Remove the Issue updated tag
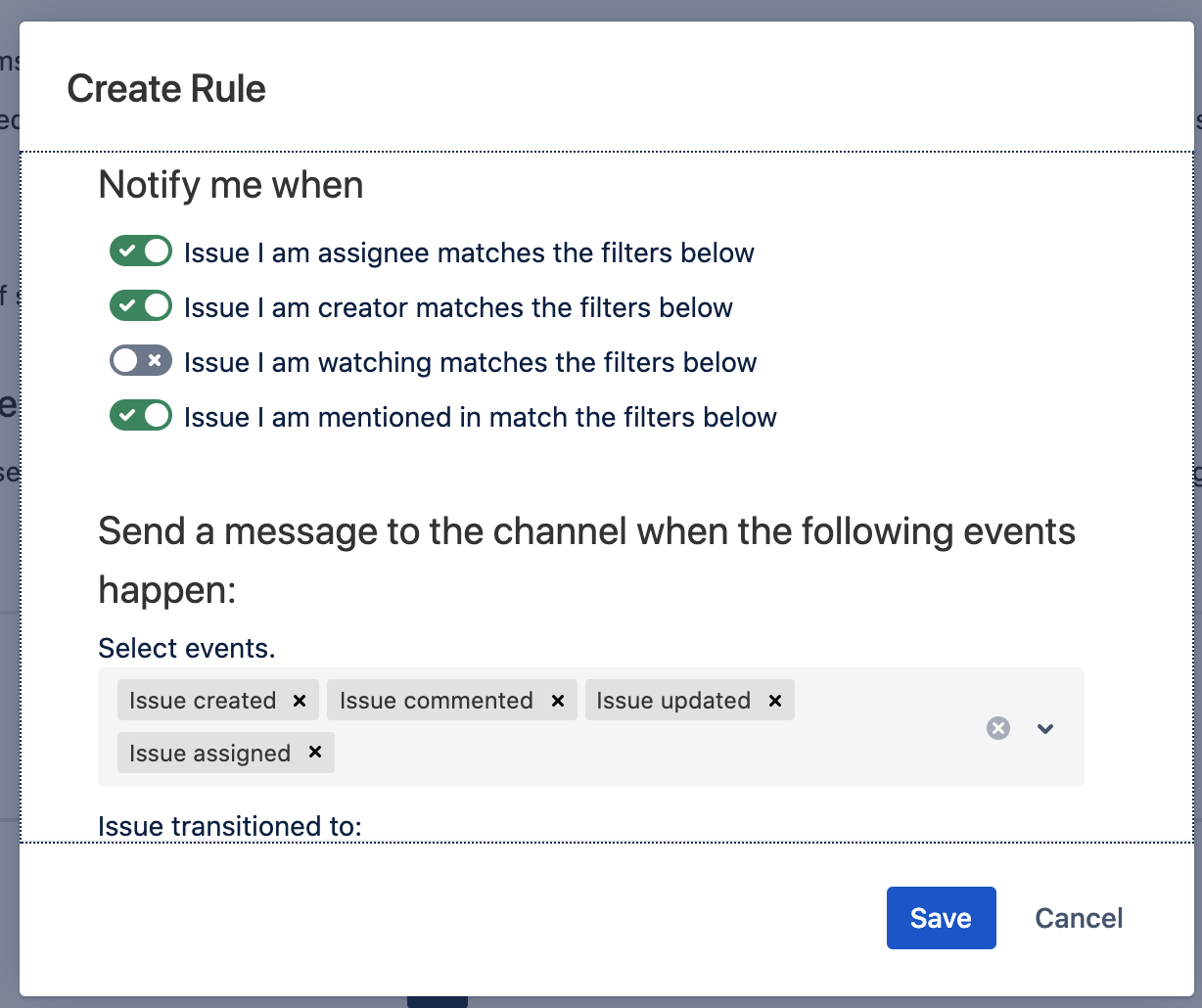The width and height of the screenshot is (1202, 1008). tap(775, 701)
